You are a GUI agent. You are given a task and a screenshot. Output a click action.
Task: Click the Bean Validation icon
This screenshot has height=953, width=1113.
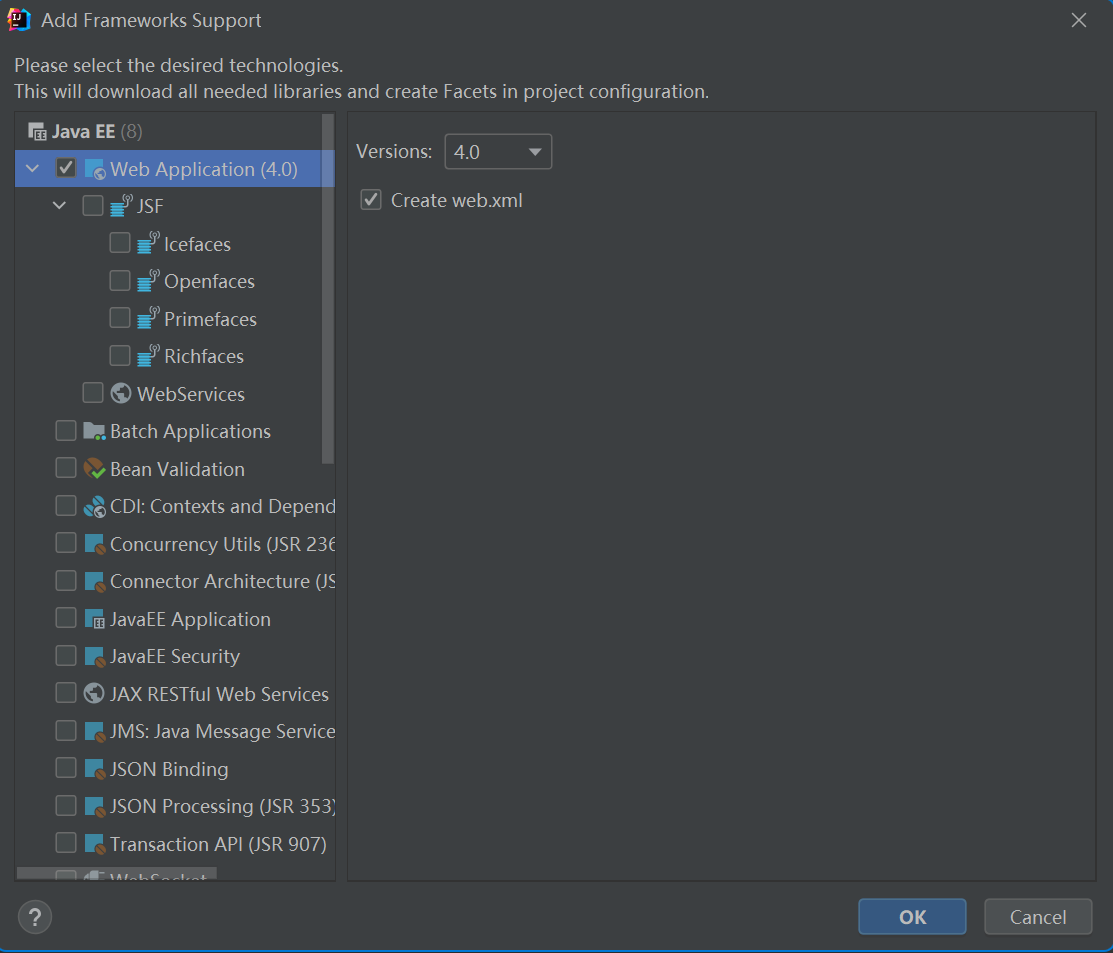(94, 468)
